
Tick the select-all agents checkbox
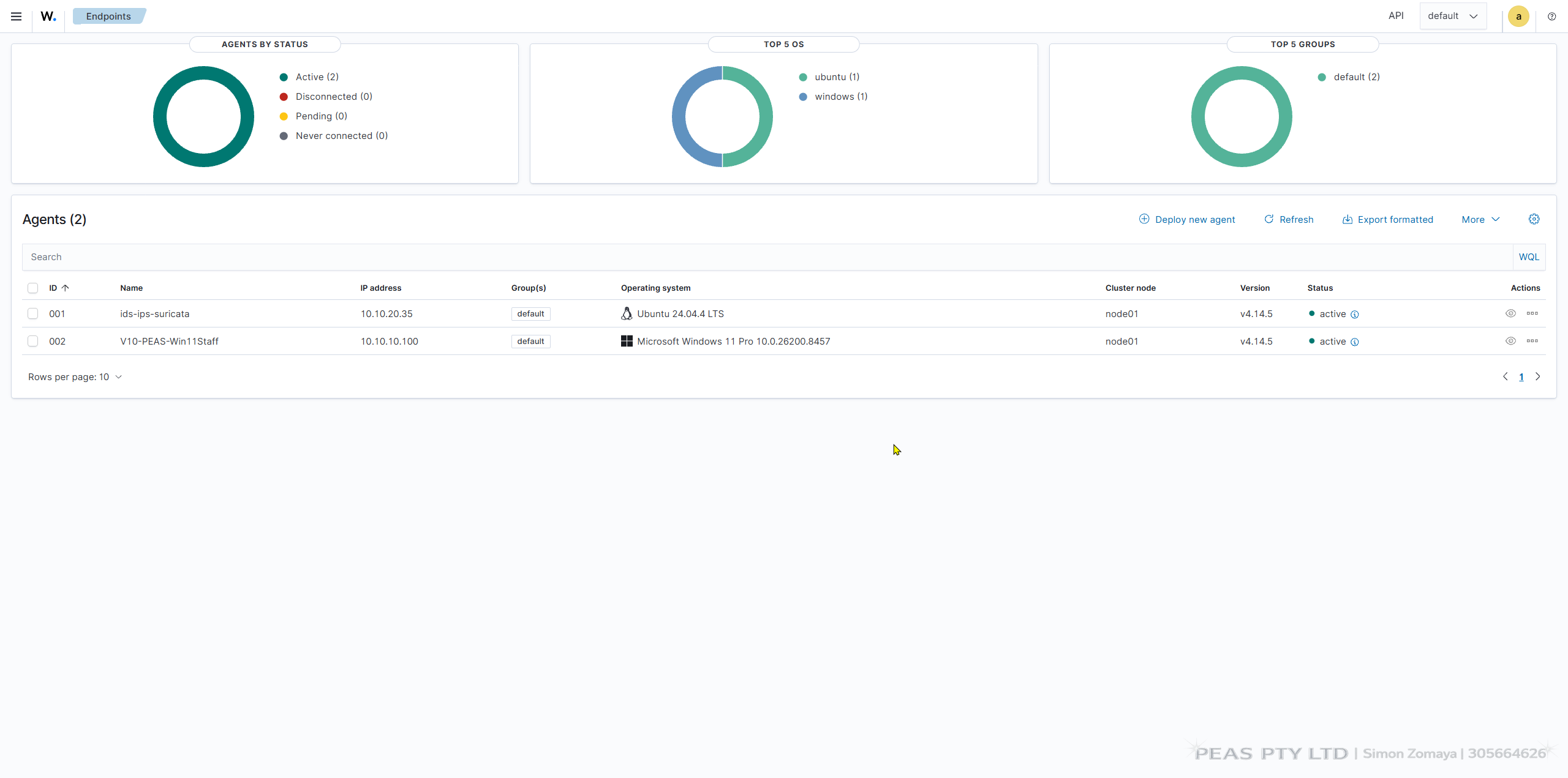(x=33, y=288)
